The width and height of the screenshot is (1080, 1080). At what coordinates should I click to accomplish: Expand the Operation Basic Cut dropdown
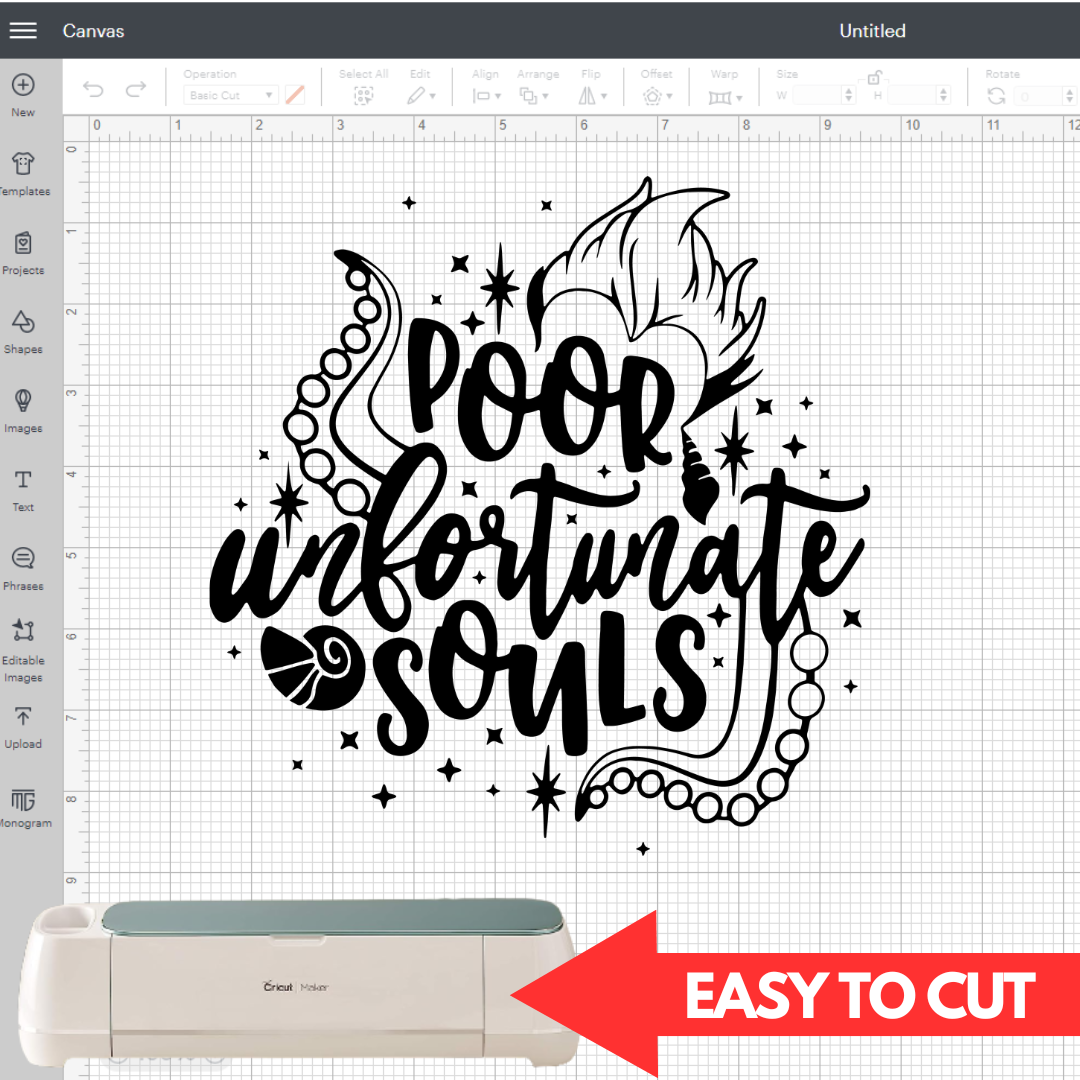(x=231, y=95)
